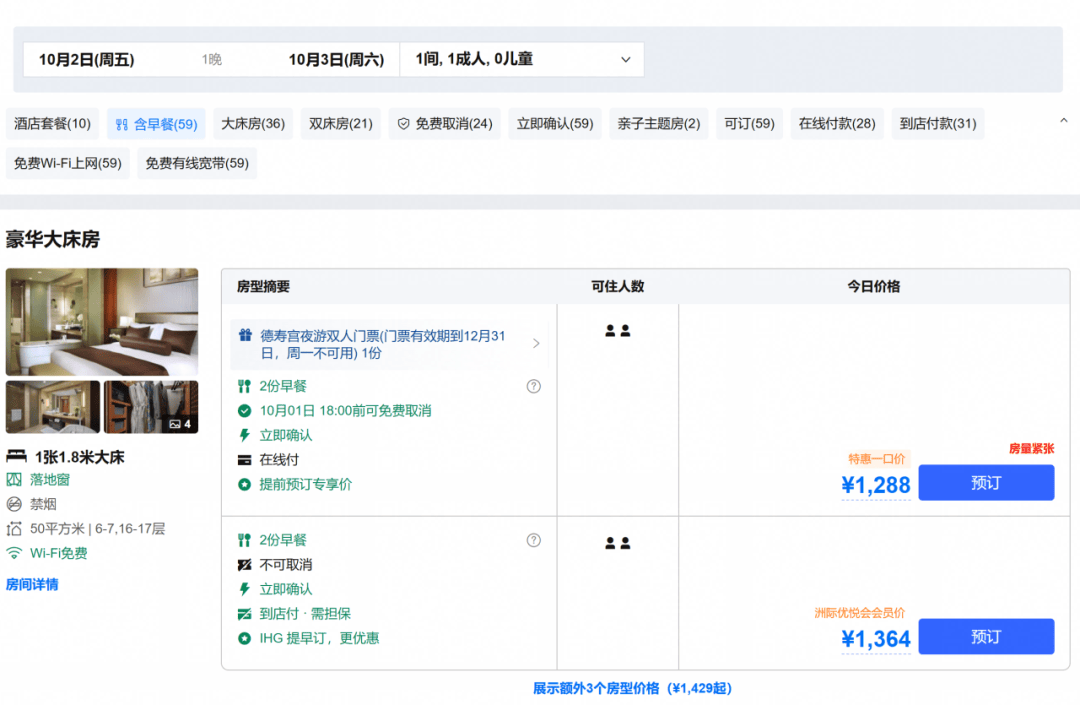This screenshot has width=1080, height=705.
Task: Open the bathroom vanity room thumbnail
Action: point(53,407)
